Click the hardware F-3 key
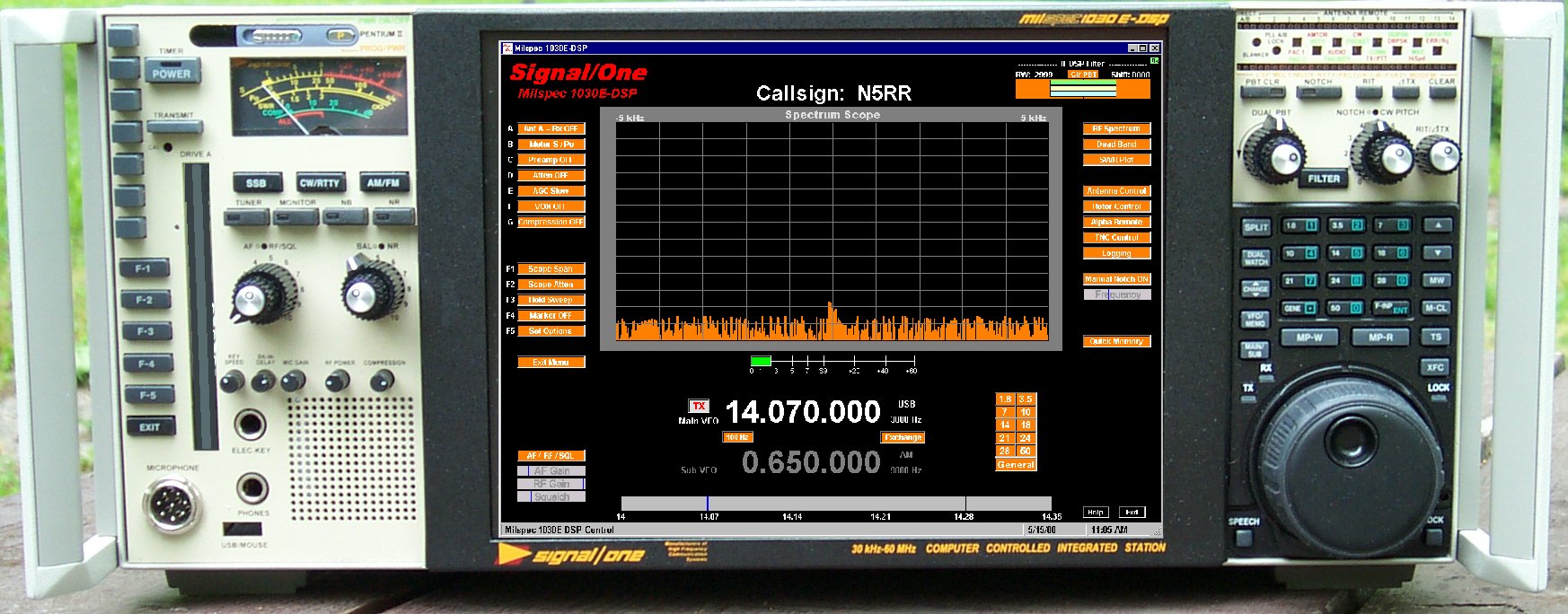 pos(145,331)
